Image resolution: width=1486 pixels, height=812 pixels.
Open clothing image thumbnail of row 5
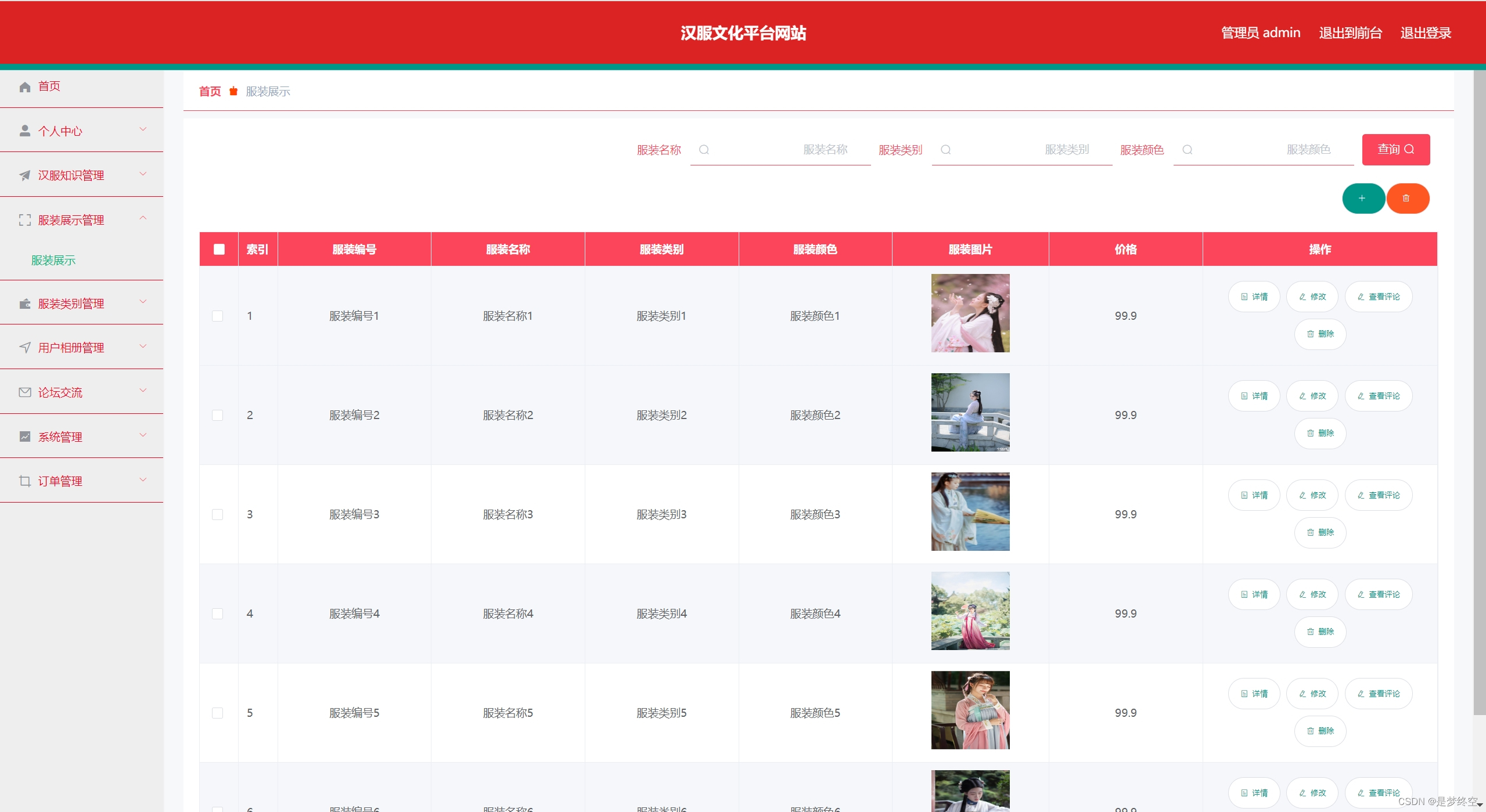point(970,710)
